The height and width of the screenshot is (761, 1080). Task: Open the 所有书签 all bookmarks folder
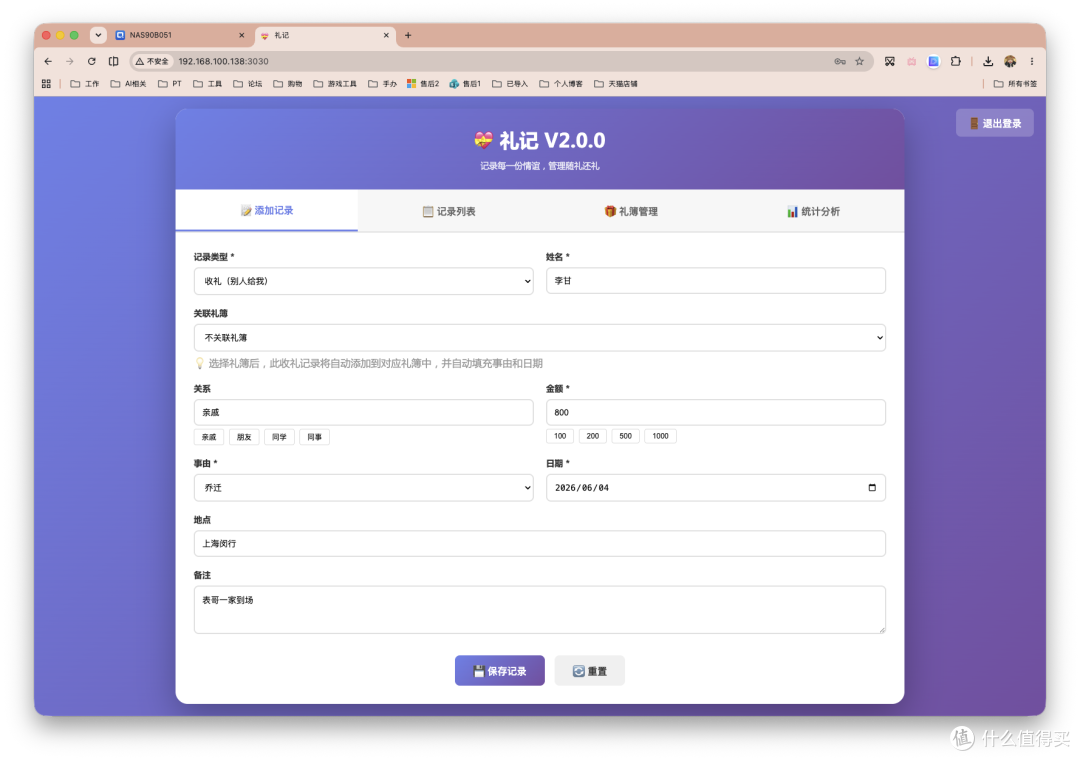tap(1015, 83)
